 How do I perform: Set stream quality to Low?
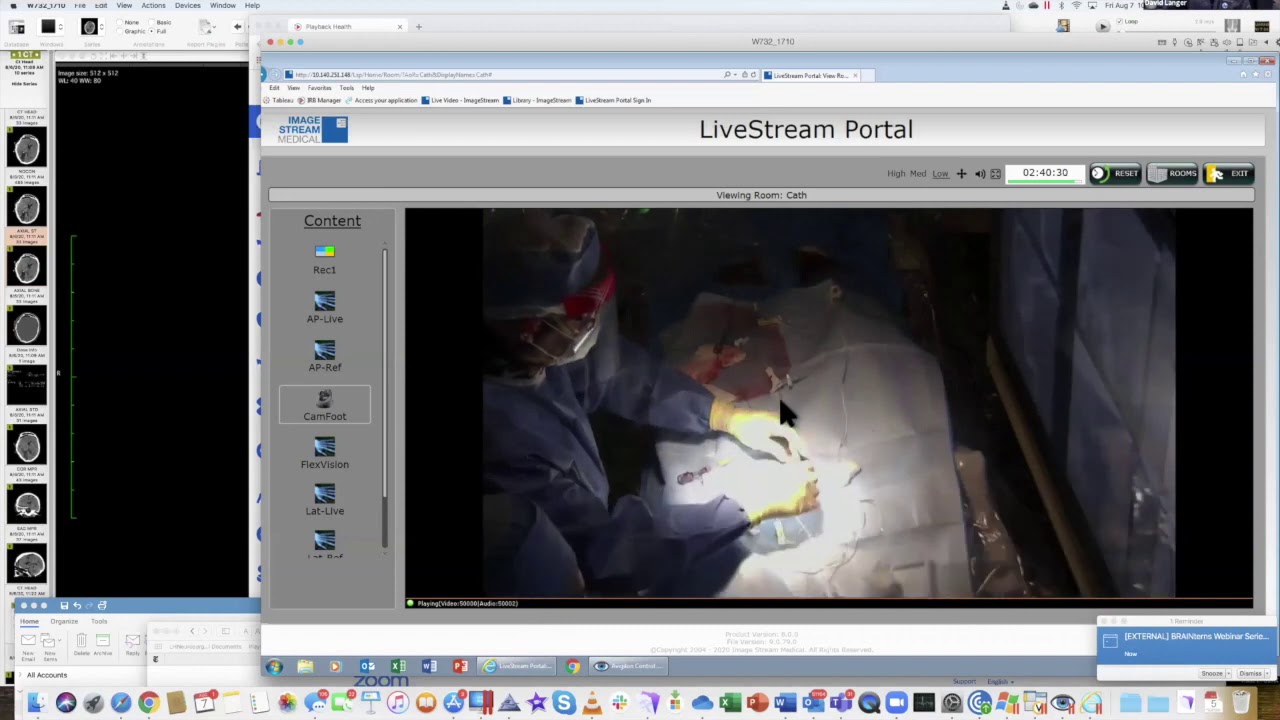tap(940, 174)
